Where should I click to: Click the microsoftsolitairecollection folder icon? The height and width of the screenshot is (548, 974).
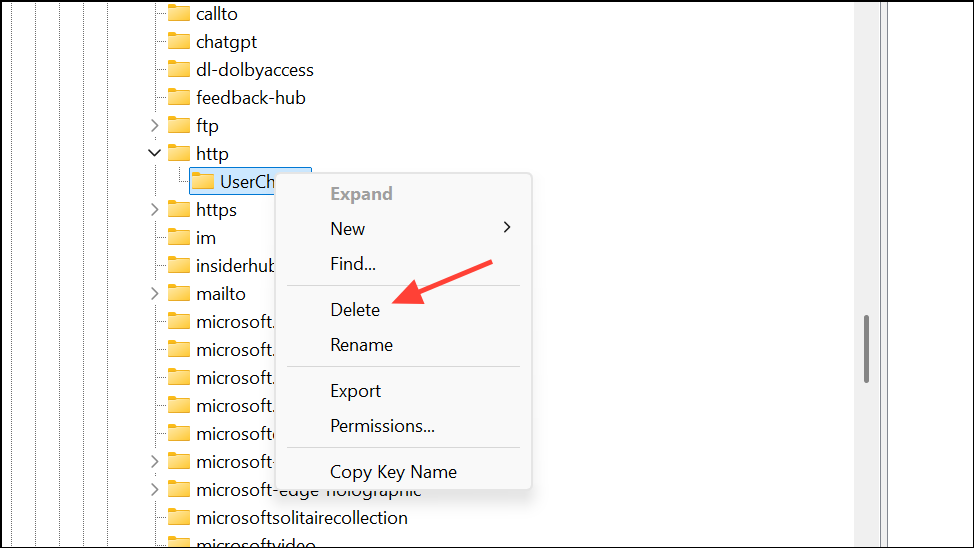click(x=179, y=518)
